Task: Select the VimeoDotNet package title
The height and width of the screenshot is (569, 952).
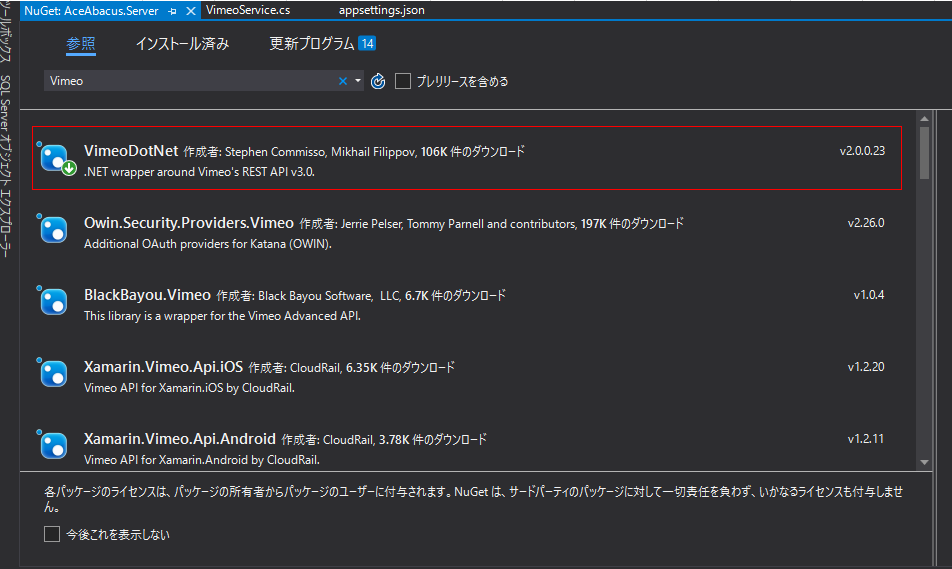Action: tap(131, 151)
